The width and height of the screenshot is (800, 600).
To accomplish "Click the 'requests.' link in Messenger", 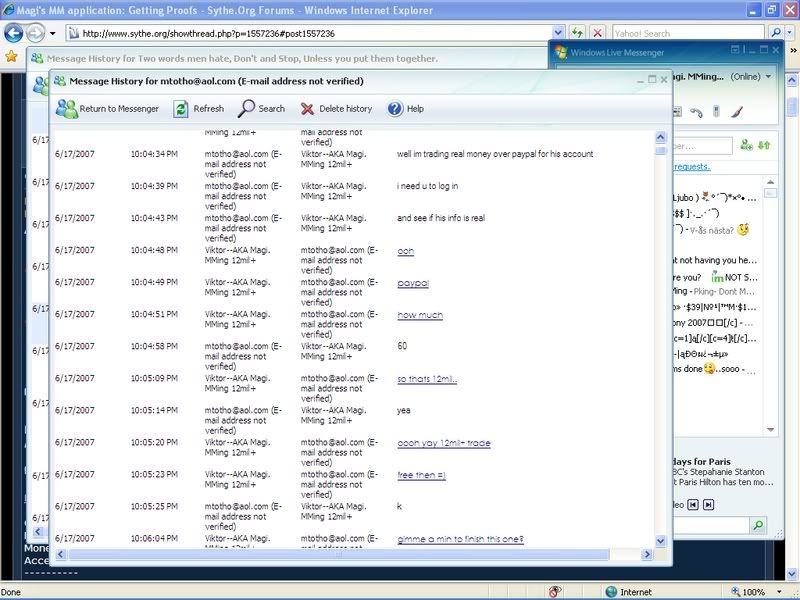I will click(x=692, y=167).
